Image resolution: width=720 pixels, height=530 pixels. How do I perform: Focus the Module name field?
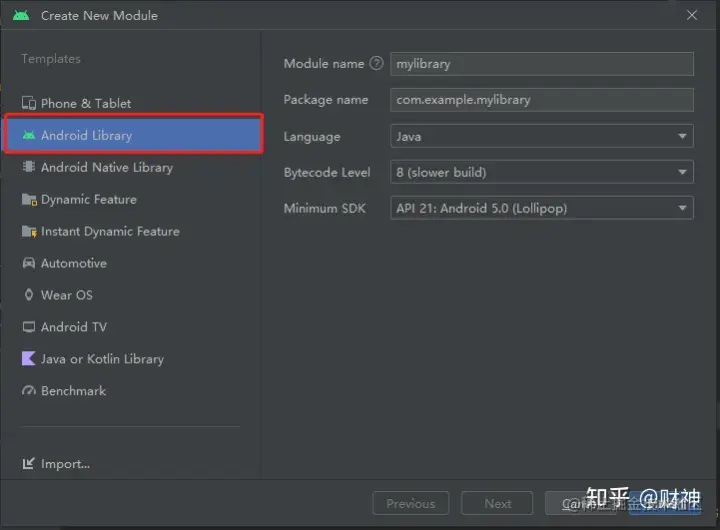coord(542,64)
